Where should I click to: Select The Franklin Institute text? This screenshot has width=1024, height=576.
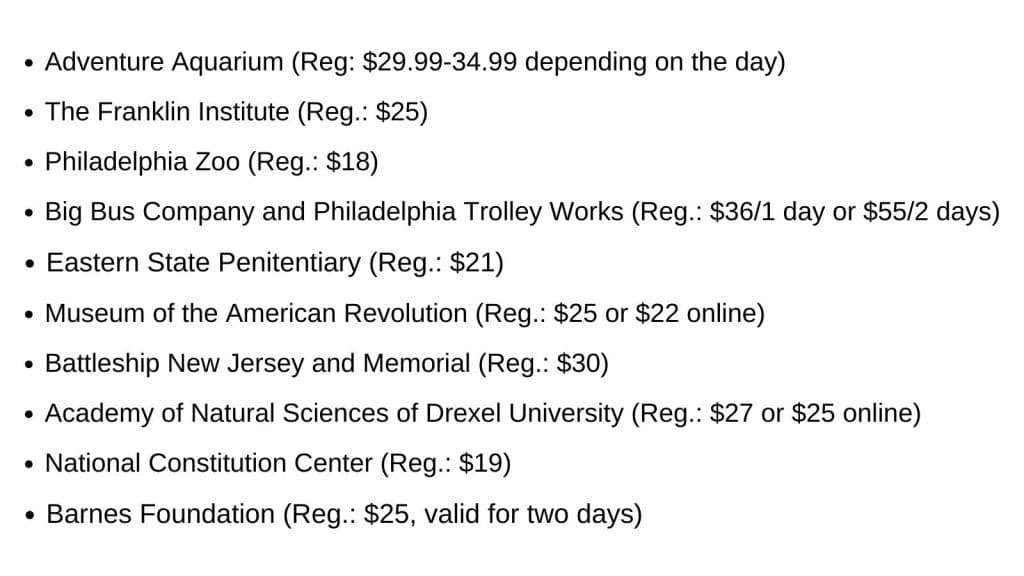[167, 112]
